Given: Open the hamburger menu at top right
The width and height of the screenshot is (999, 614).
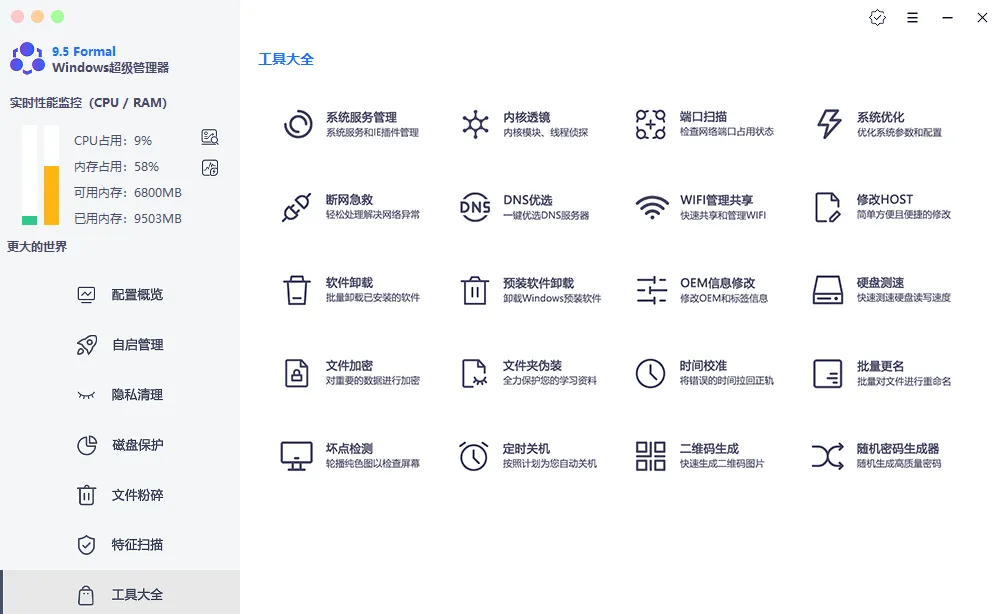Looking at the screenshot, I should [x=912, y=17].
